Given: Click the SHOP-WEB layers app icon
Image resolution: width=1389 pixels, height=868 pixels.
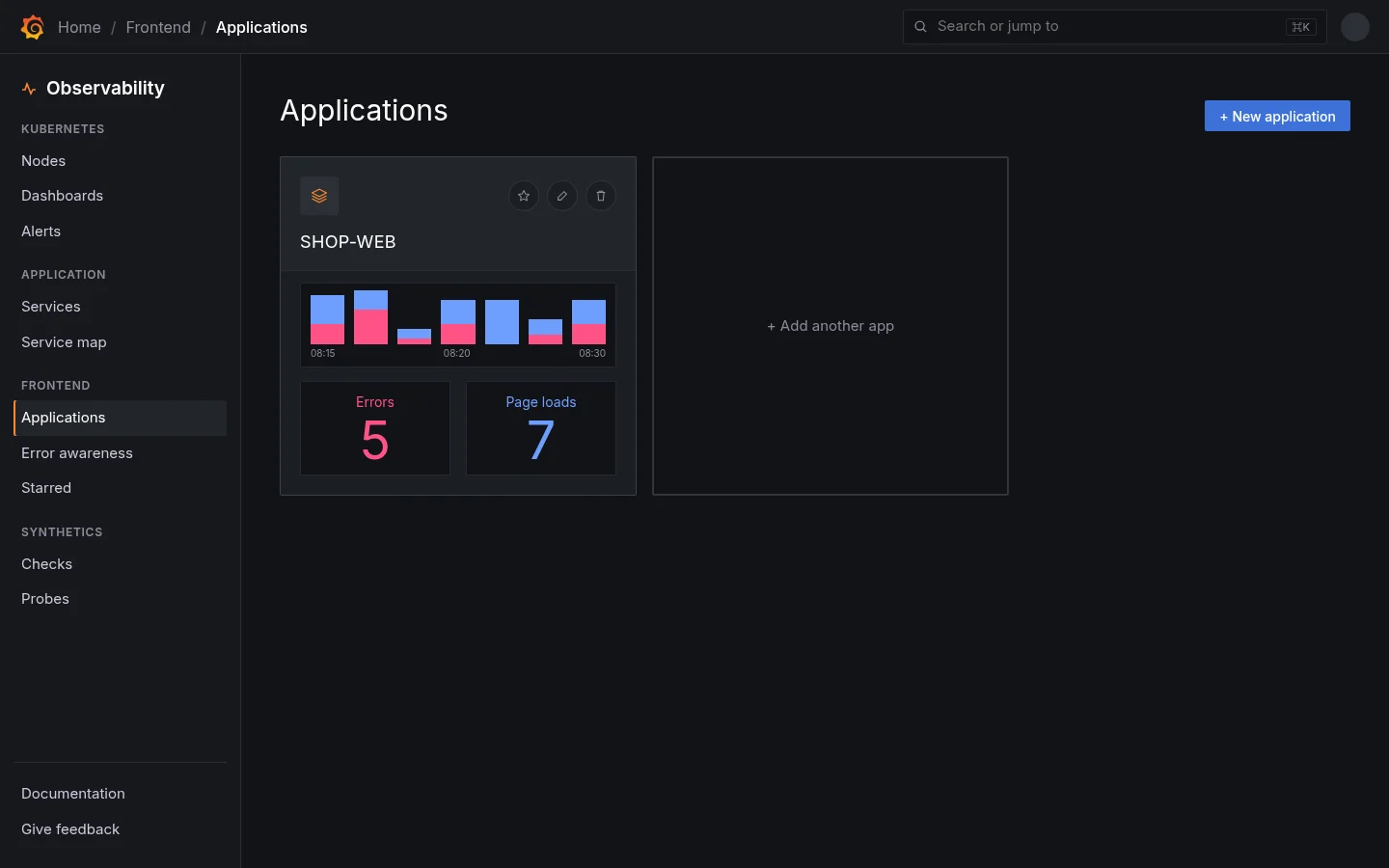Looking at the screenshot, I should tap(319, 196).
